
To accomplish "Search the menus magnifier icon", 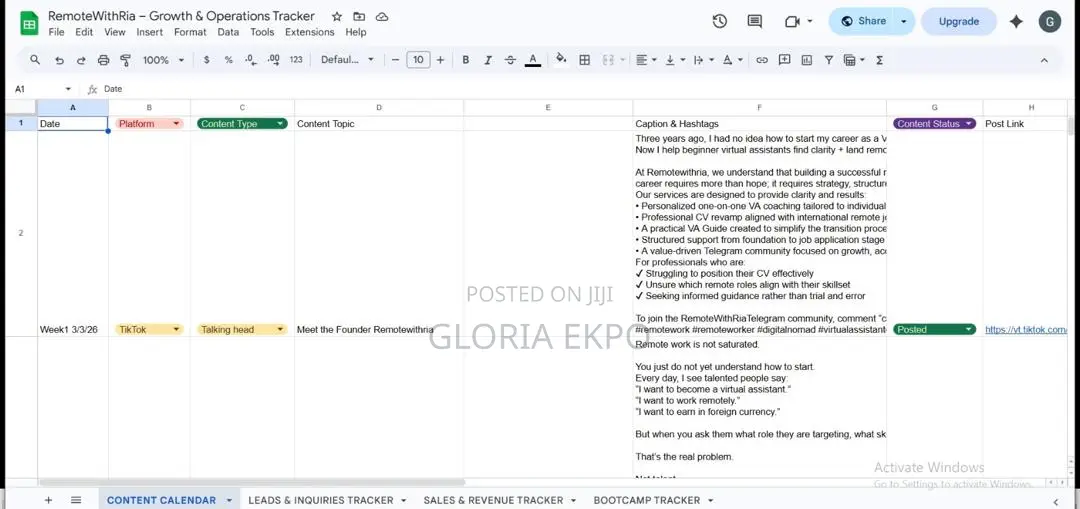I will 35,60.
